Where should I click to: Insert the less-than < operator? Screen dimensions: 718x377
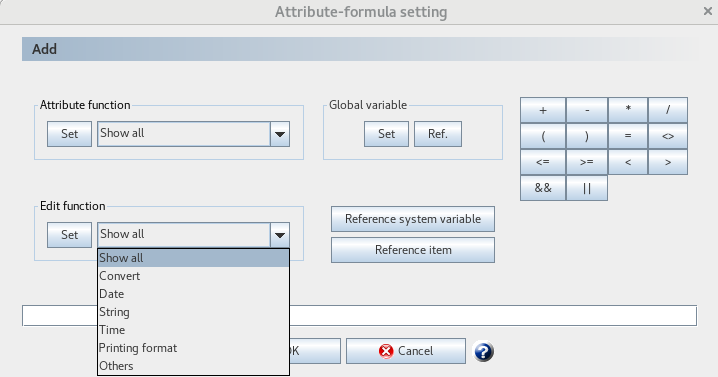[x=628, y=162]
